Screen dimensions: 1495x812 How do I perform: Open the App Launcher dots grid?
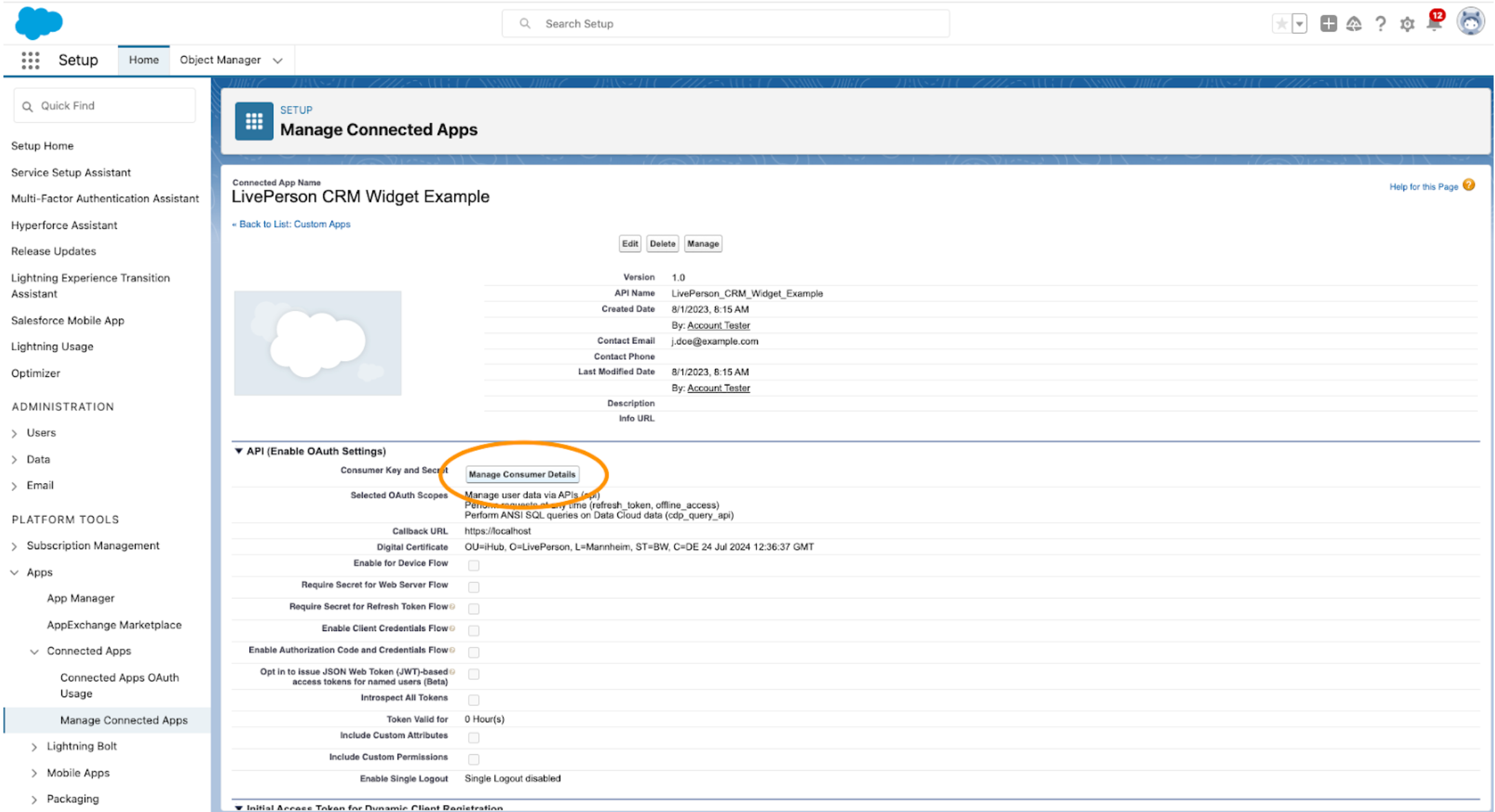tap(30, 61)
